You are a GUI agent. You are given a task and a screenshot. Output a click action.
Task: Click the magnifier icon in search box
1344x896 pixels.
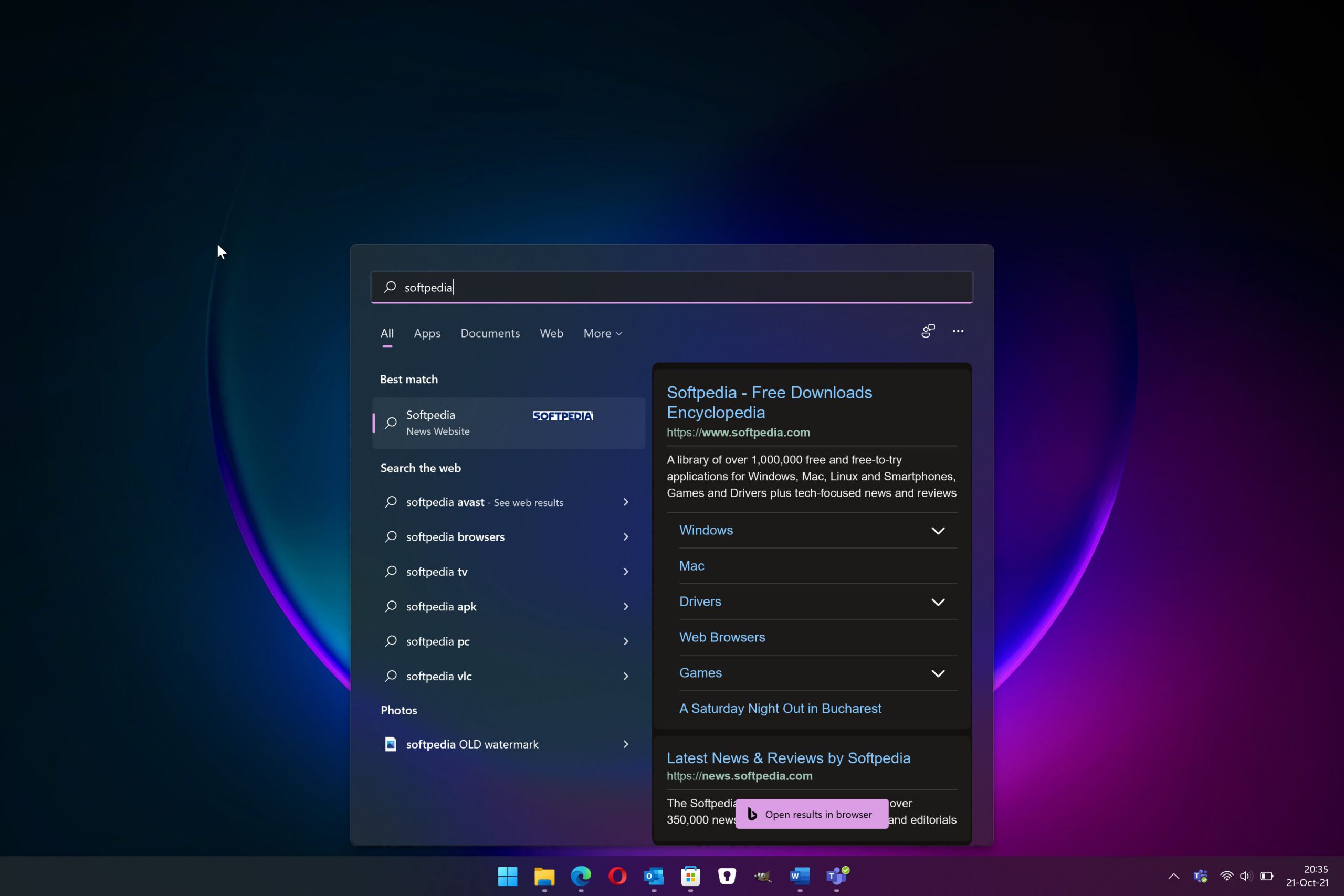[x=390, y=287]
